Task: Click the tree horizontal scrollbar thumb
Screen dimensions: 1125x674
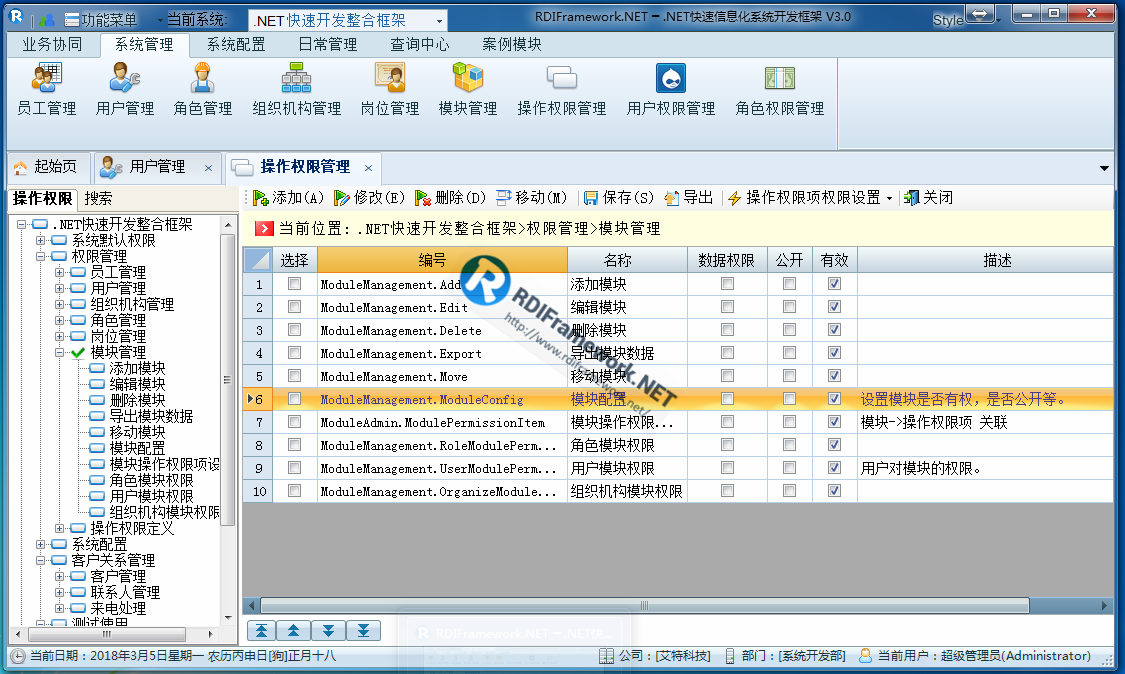Action: click(107, 634)
